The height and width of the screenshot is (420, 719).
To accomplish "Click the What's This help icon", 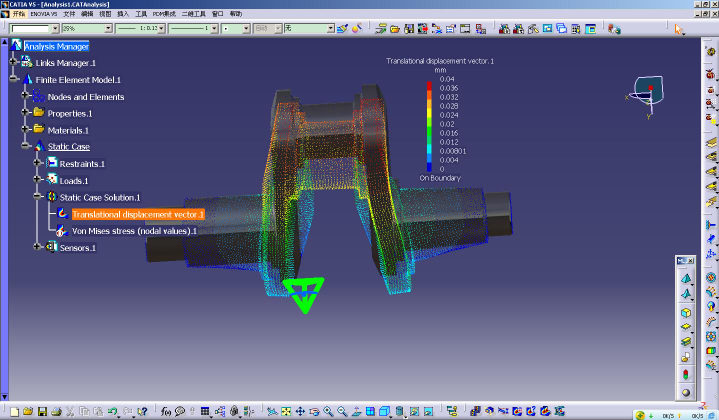I will pos(143,411).
